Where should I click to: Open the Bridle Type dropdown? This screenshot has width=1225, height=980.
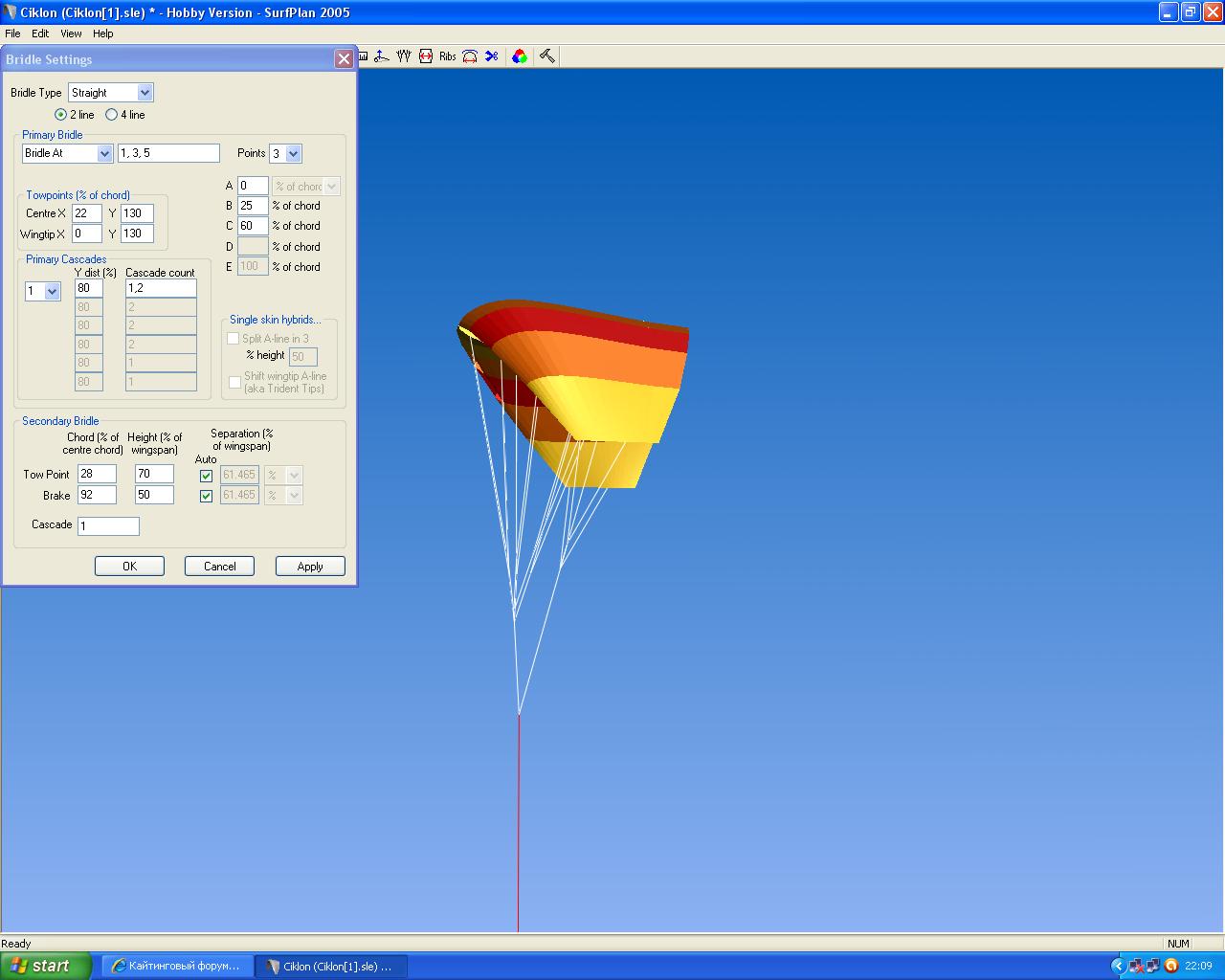click(145, 93)
